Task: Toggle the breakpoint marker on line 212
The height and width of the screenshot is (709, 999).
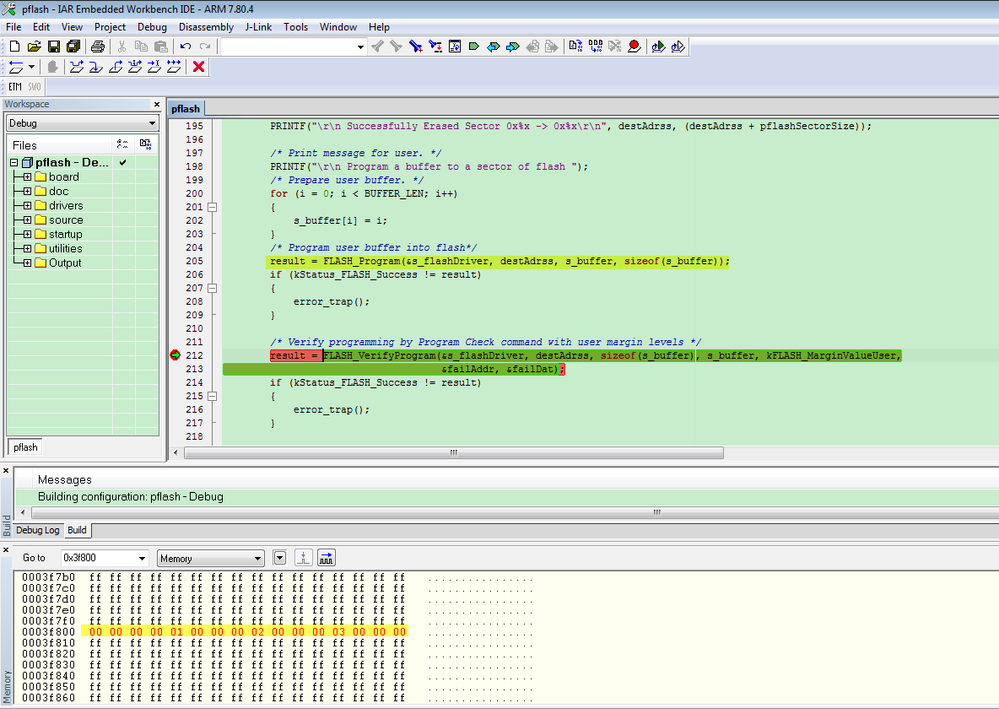Action: tap(176, 355)
